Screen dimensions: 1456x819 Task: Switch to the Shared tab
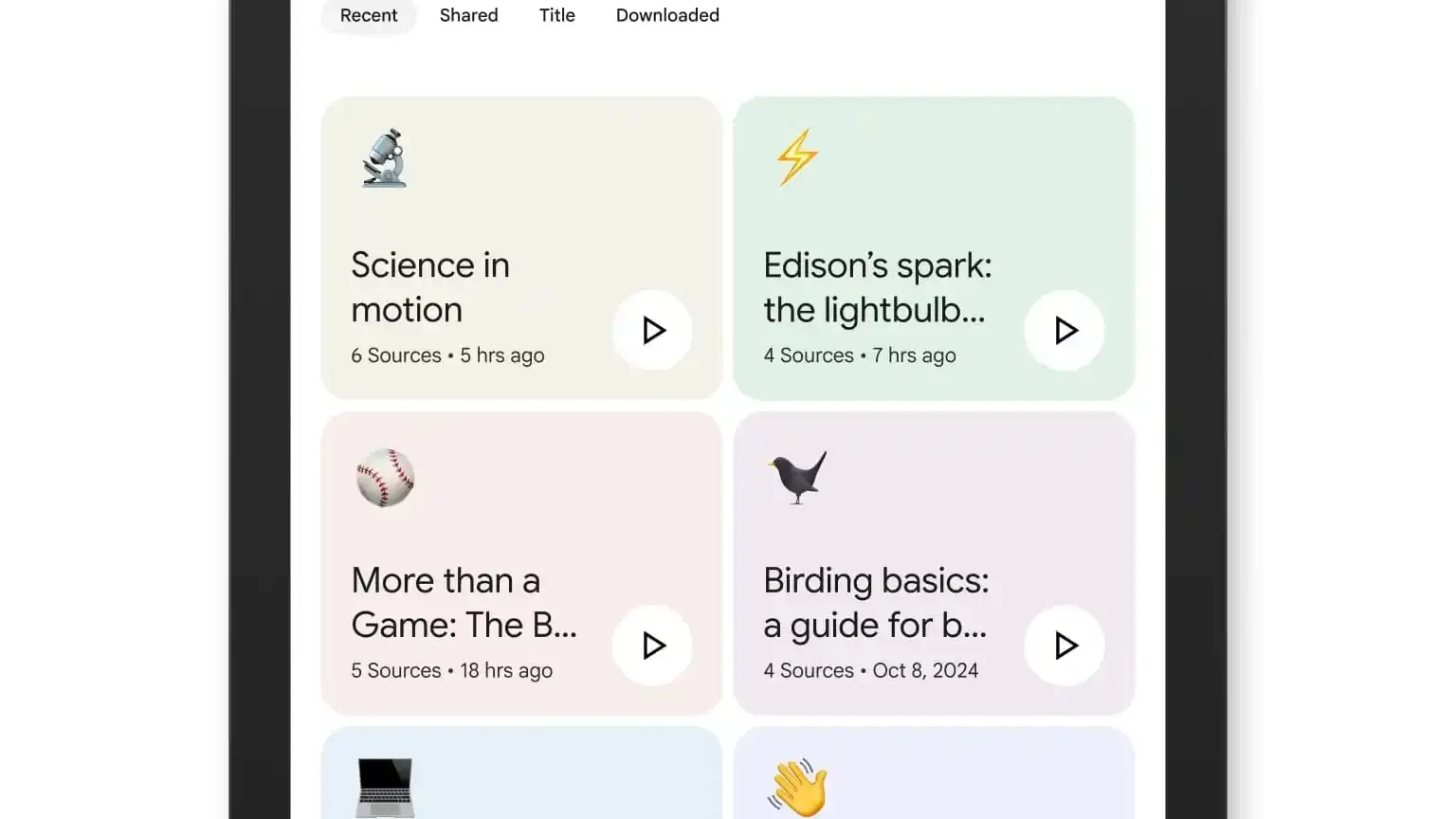pos(468,15)
